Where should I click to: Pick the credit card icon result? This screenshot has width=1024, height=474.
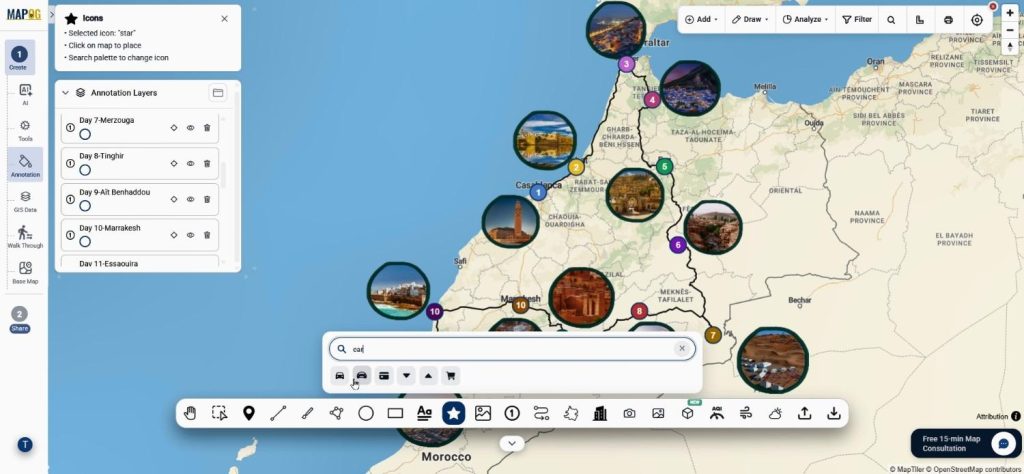coord(384,375)
